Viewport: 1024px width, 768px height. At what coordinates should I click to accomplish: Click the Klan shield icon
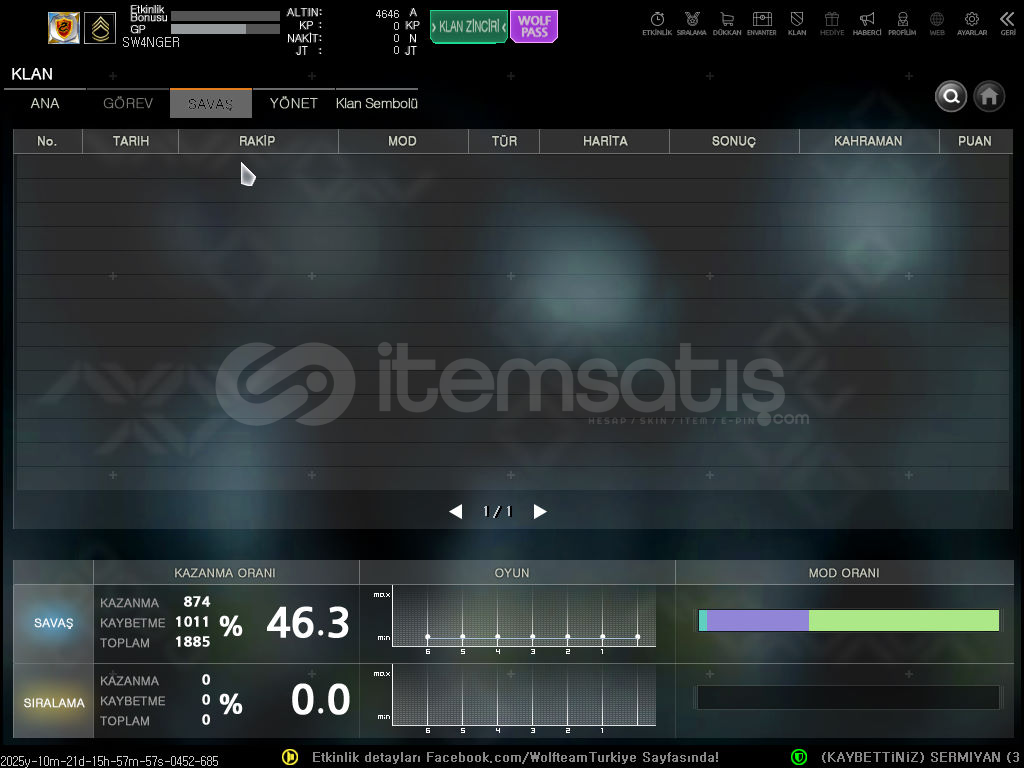pos(797,20)
